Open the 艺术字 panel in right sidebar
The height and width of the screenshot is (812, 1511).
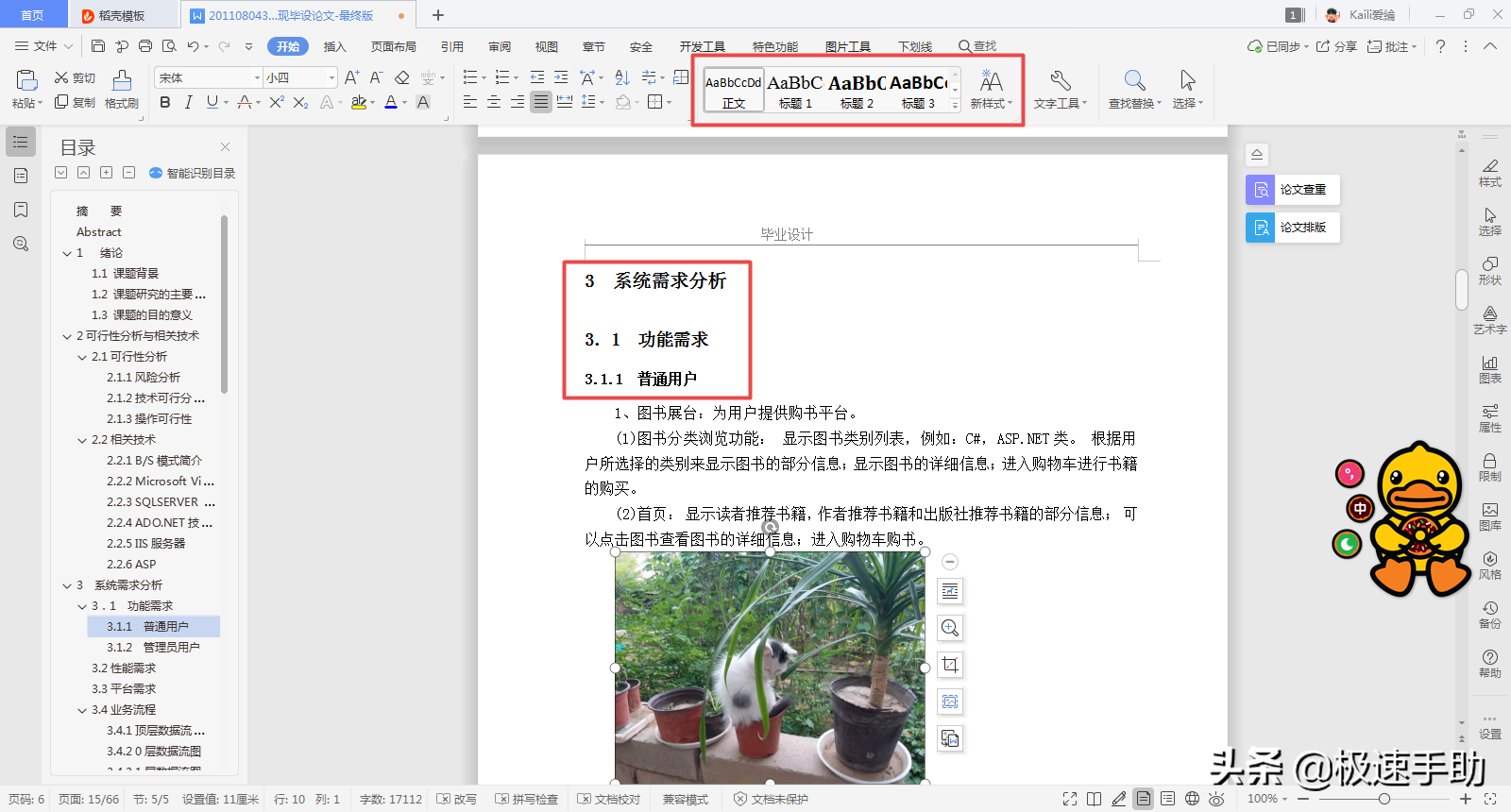point(1490,320)
